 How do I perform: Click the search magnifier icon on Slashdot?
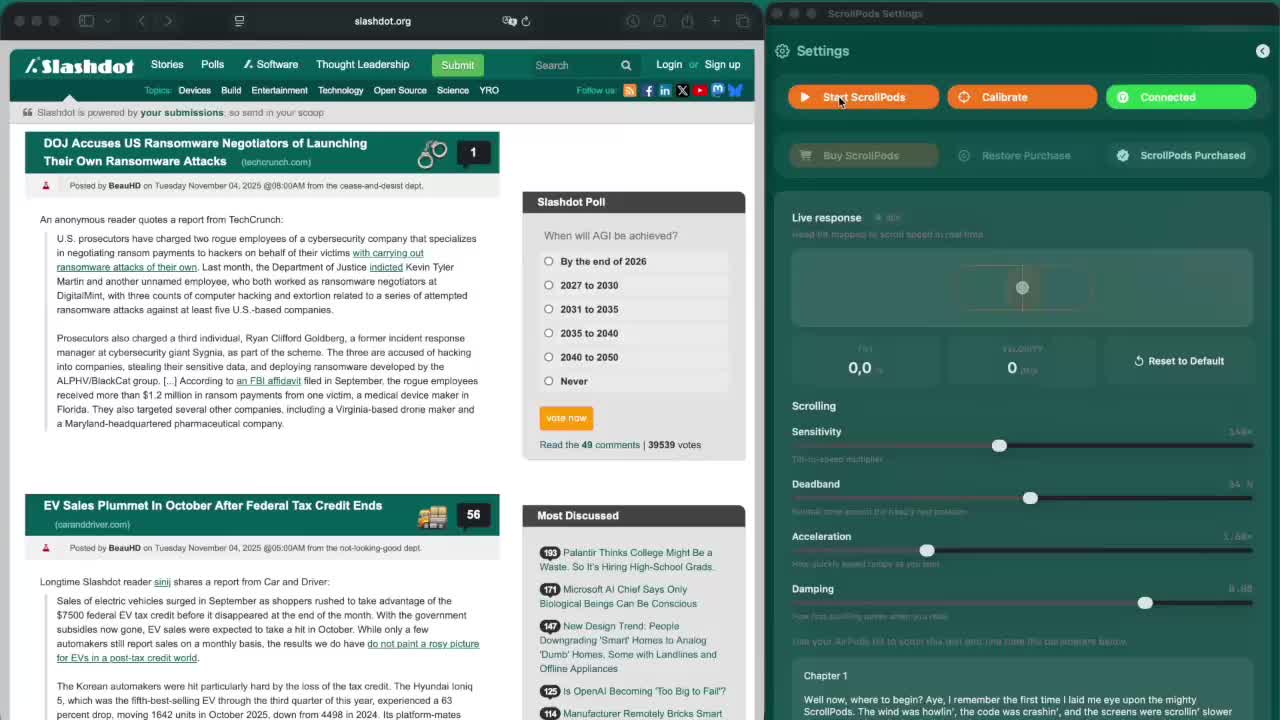tap(626, 65)
